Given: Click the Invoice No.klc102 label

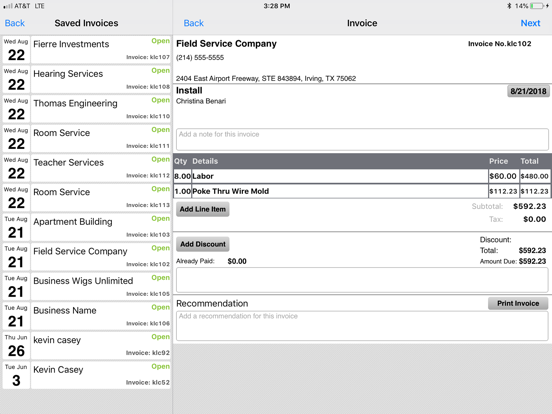Looking at the screenshot, I should point(500,44).
